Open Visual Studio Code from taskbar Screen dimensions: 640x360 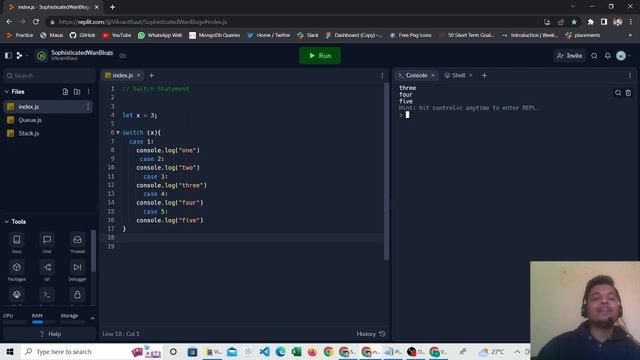[x=264, y=352]
